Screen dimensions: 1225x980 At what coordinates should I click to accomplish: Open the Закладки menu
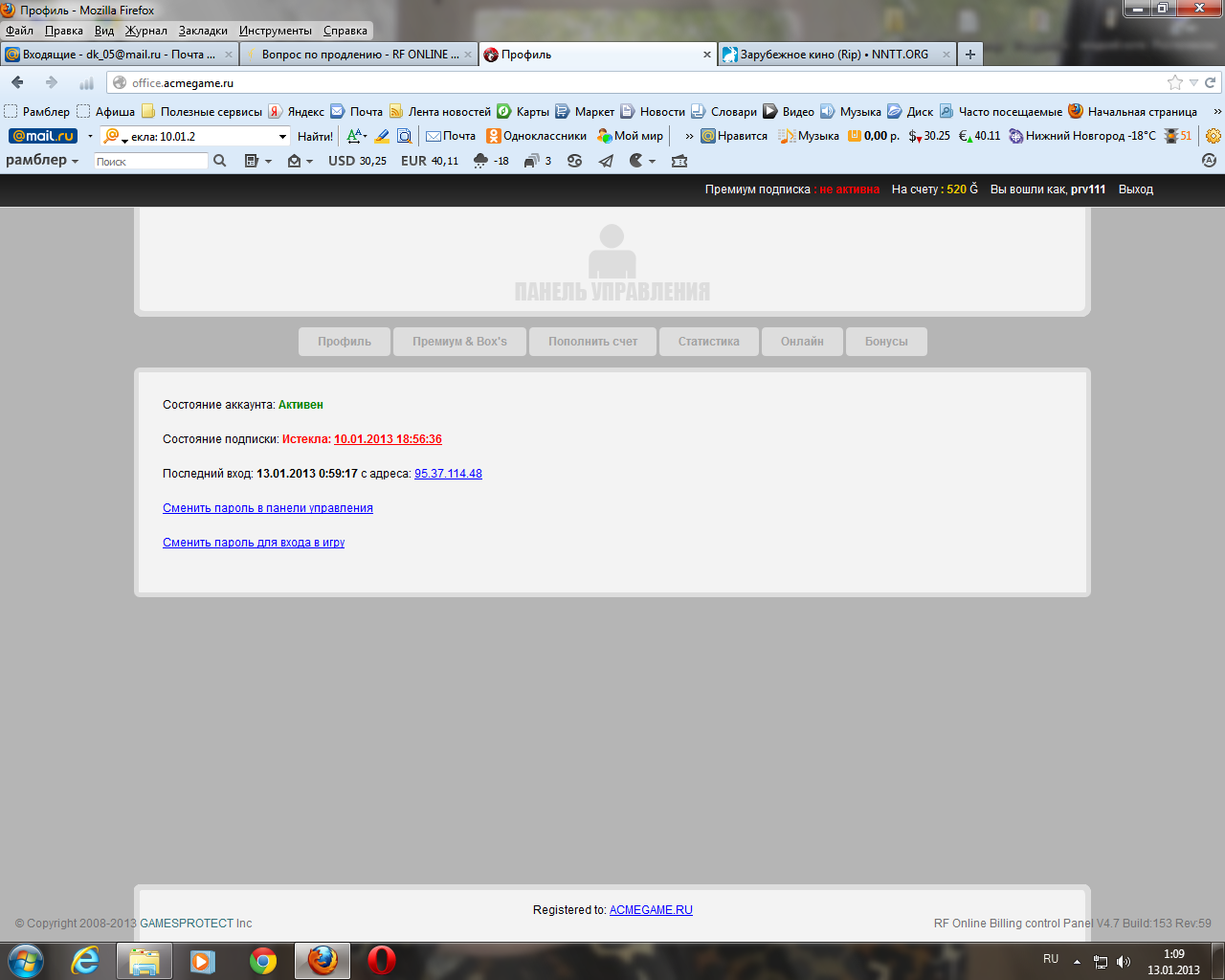tap(203, 31)
